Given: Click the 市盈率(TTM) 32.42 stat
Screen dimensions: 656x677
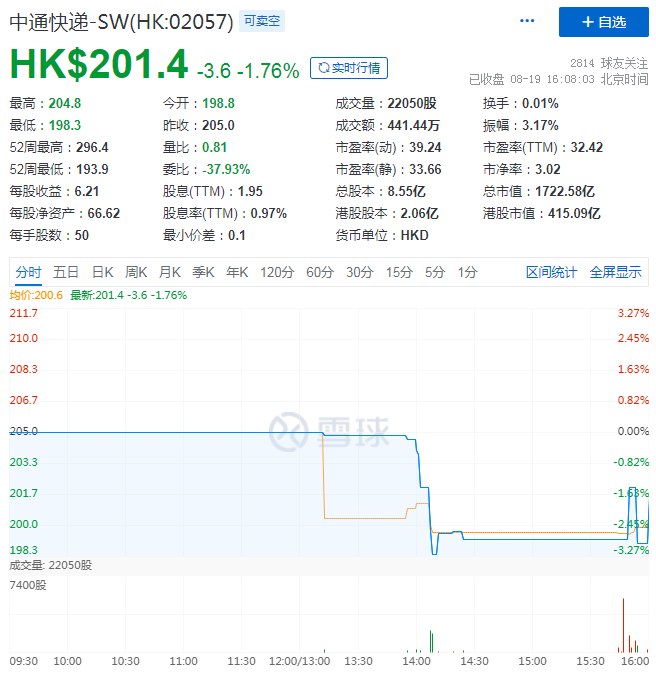Looking at the screenshot, I should pos(543,148).
